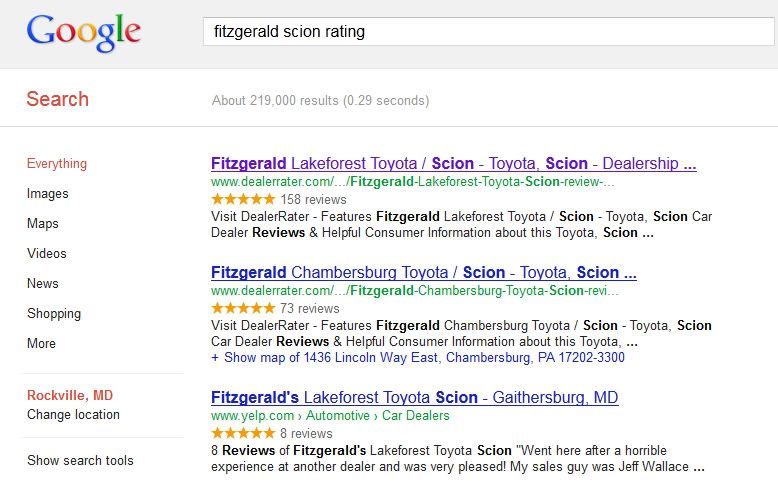Expand Show map of 1436 Lincoln Way East
Image resolution: width=778 pixels, height=492 pixels.
click(417, 358)
